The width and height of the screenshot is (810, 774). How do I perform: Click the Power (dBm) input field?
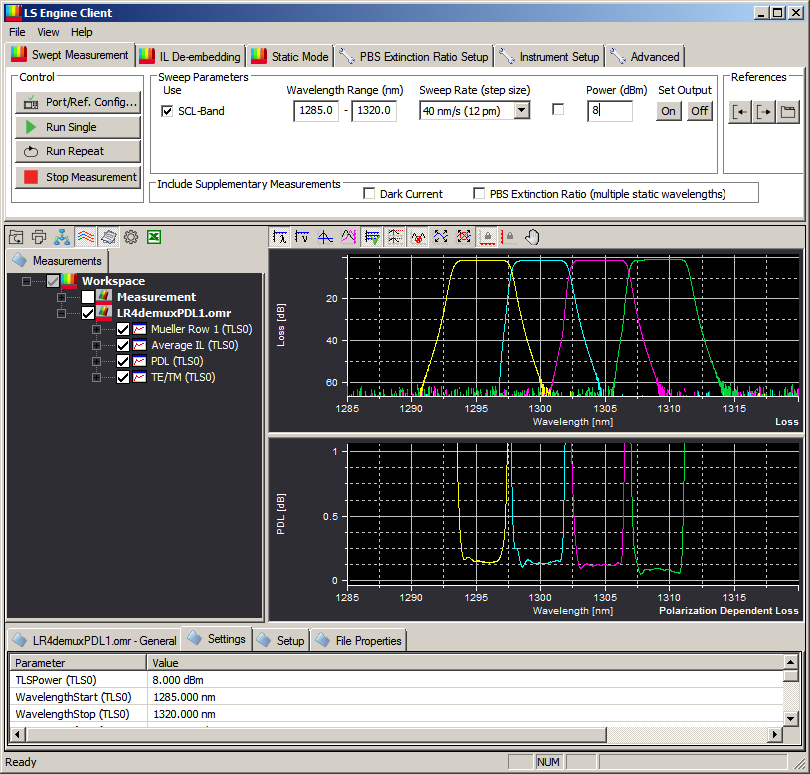coord(609,111)
